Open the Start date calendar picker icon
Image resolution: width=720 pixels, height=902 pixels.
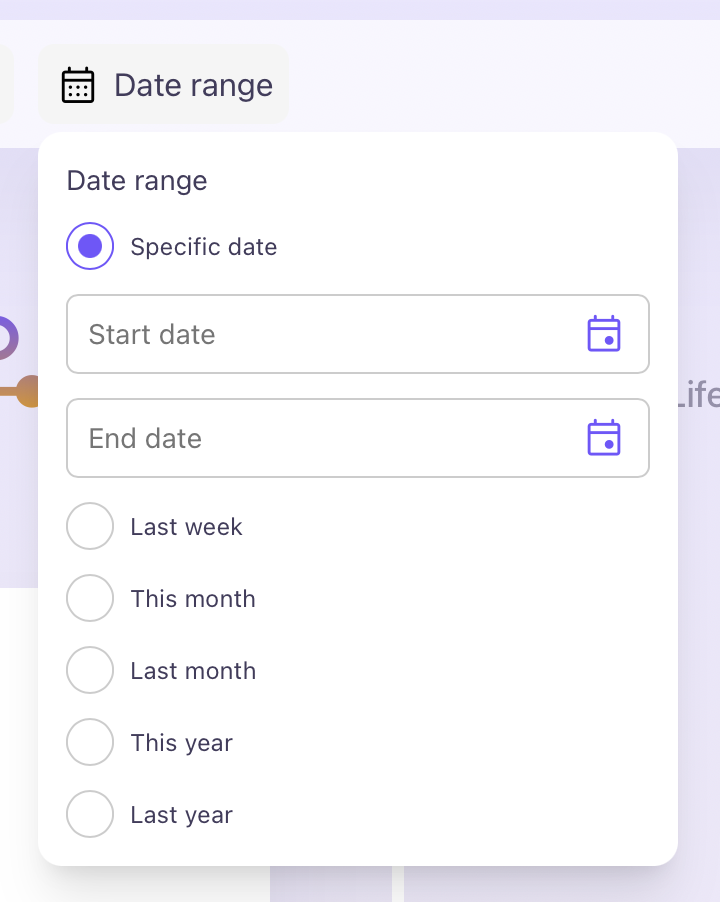coord(604,334)
